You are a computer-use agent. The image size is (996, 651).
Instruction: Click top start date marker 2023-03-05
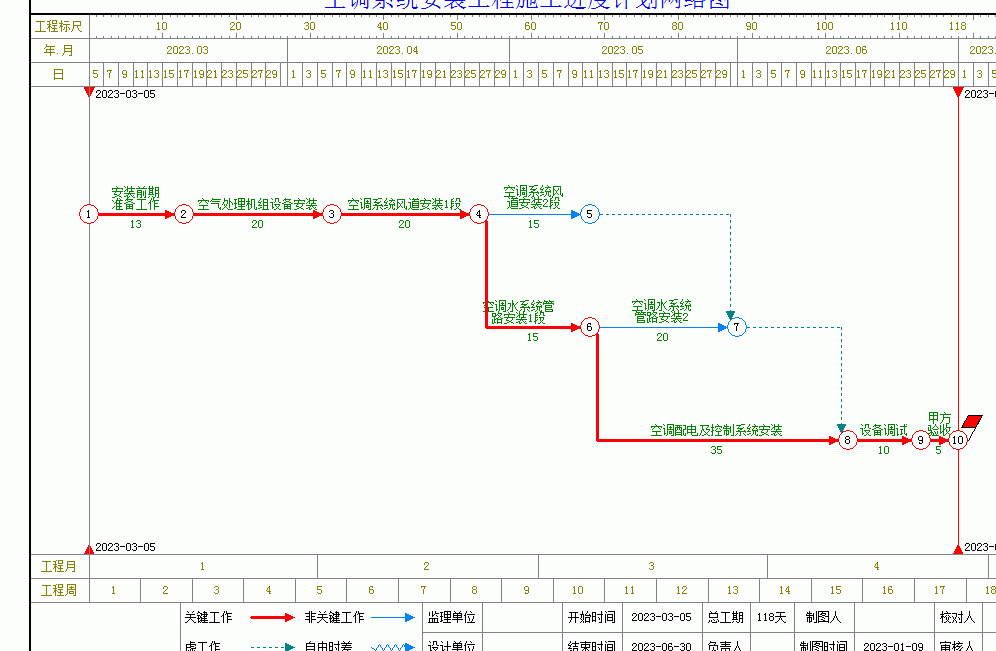click(x=125, y=94)
